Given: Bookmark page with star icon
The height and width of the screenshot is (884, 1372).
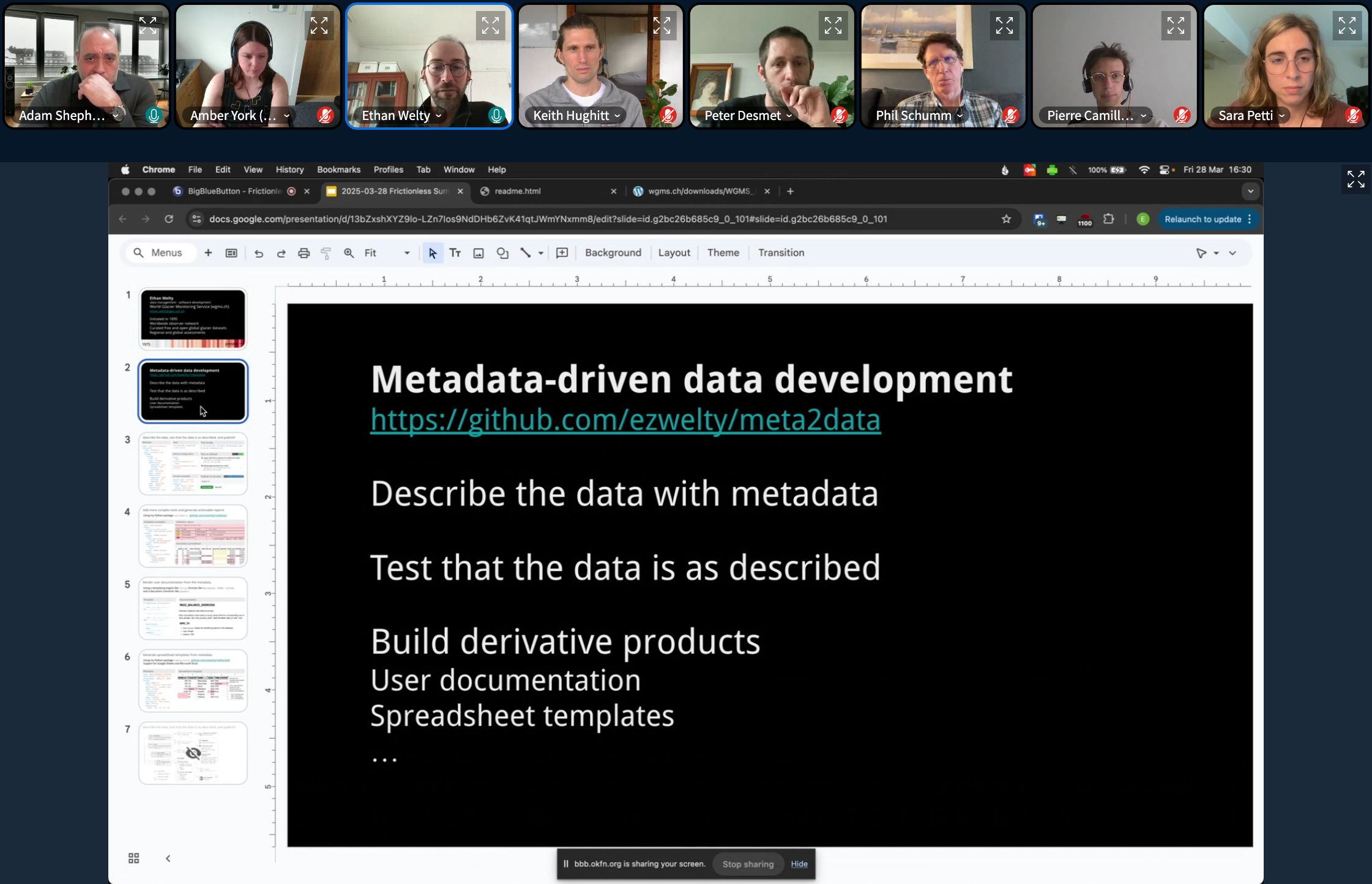Looking at the screenshot, I should coord(1006,219).
